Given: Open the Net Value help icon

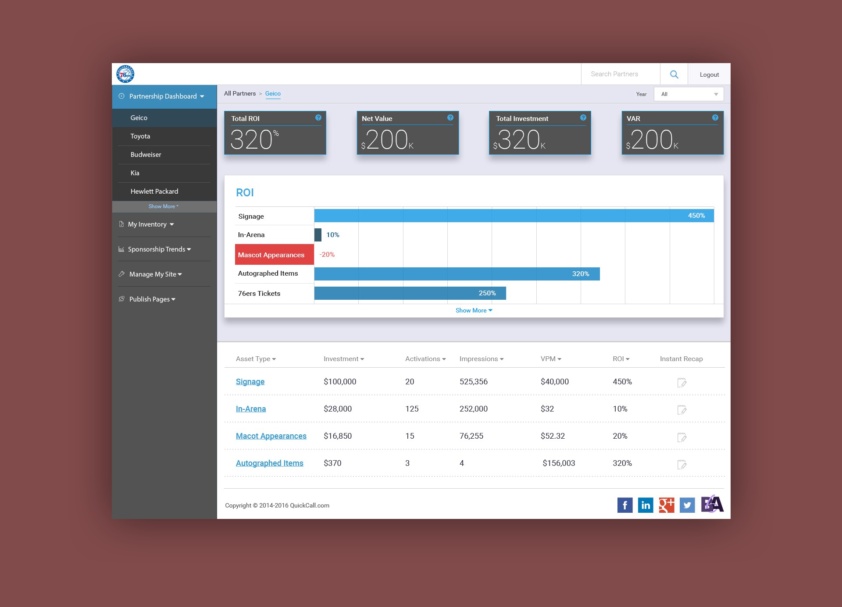Looking at the screenshot, I should [450, 118].
